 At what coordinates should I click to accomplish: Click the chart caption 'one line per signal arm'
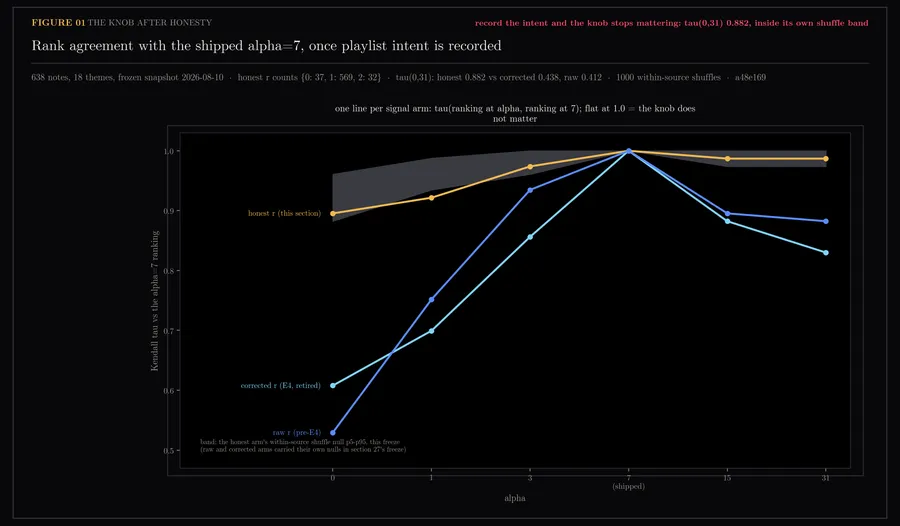[380, 109]
